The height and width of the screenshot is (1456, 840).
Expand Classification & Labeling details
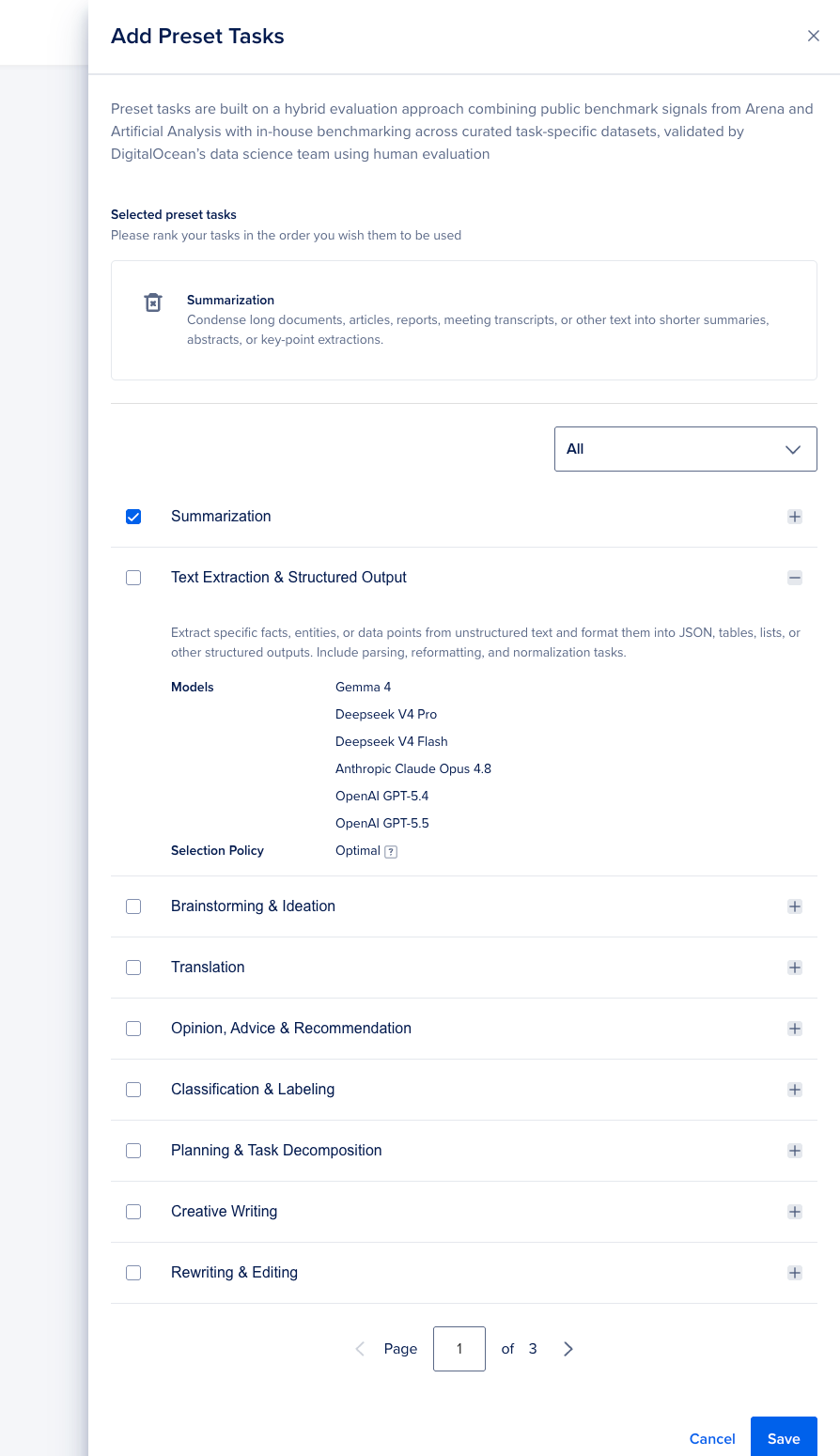pyautogui.click(x=795, y=1090)
